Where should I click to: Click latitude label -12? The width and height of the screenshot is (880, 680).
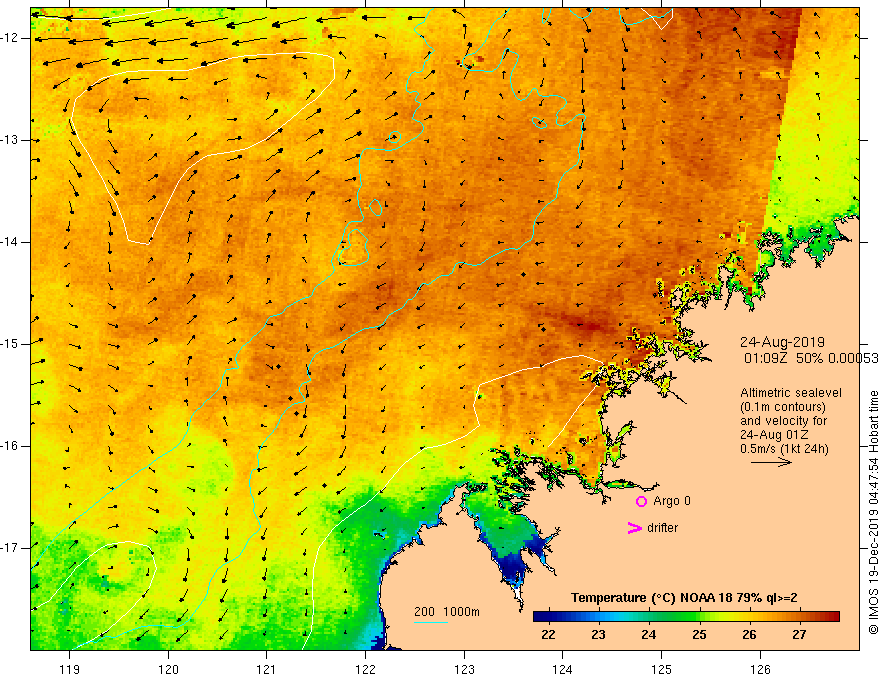(x=10, y=38)
